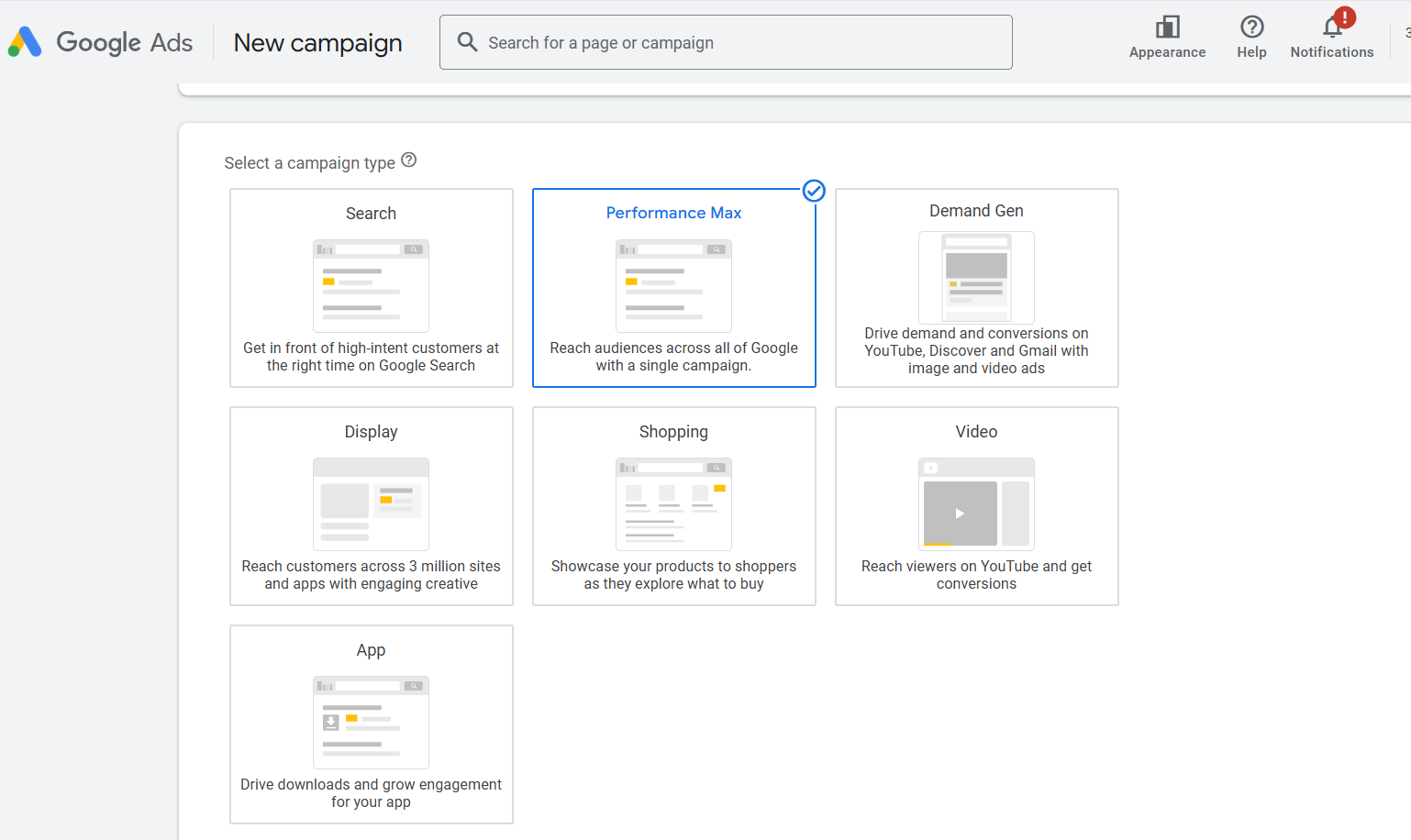Select the Search campaign title

coord(371,214)
